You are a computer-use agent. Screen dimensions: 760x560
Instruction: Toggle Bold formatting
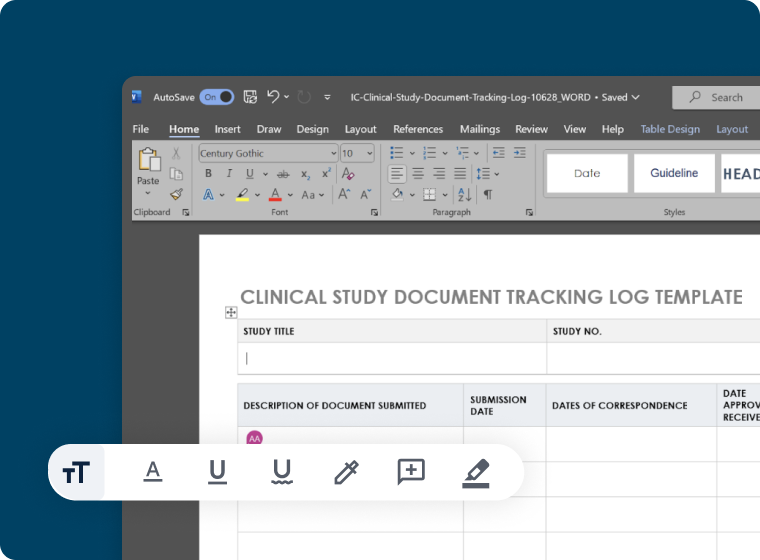point(208,174)
